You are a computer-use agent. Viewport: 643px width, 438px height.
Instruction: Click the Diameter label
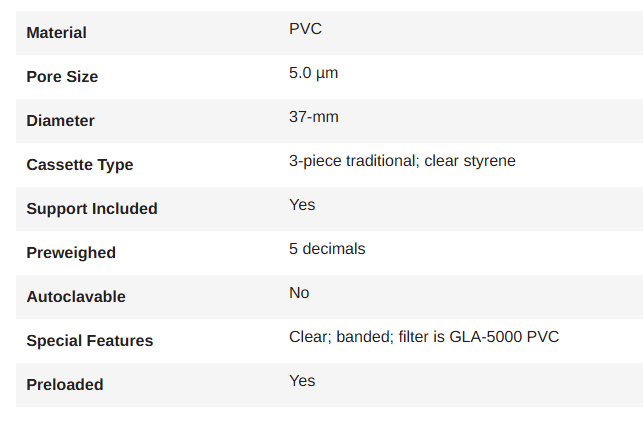[60, 121]
